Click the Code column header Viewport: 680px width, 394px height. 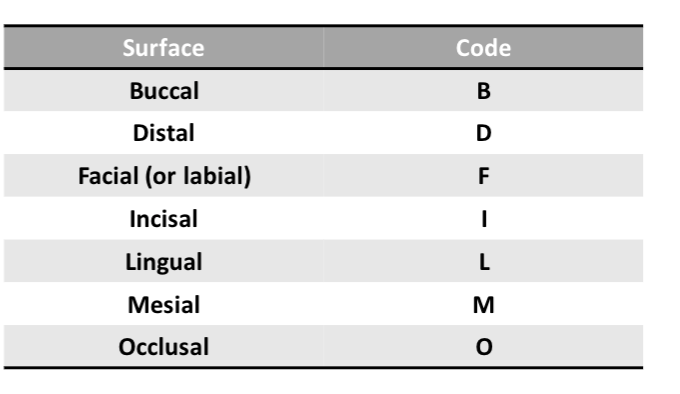(483, 47)
